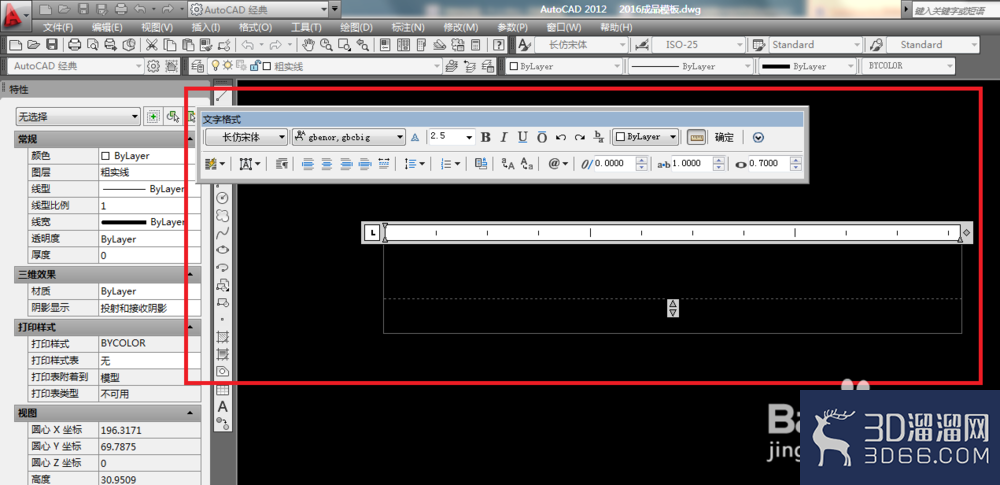Image resolution: width=1000 pixels, height=485 pixels.
Task: Collapse the 常规 section in Properties
Action: click(x=190, y=138)
